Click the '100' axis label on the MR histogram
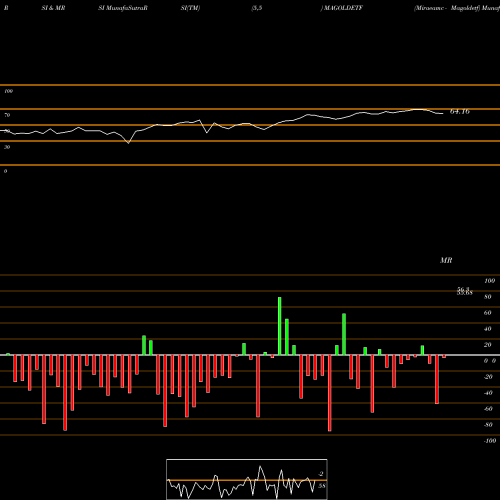The image size is (500, 500). pos(489,281)
